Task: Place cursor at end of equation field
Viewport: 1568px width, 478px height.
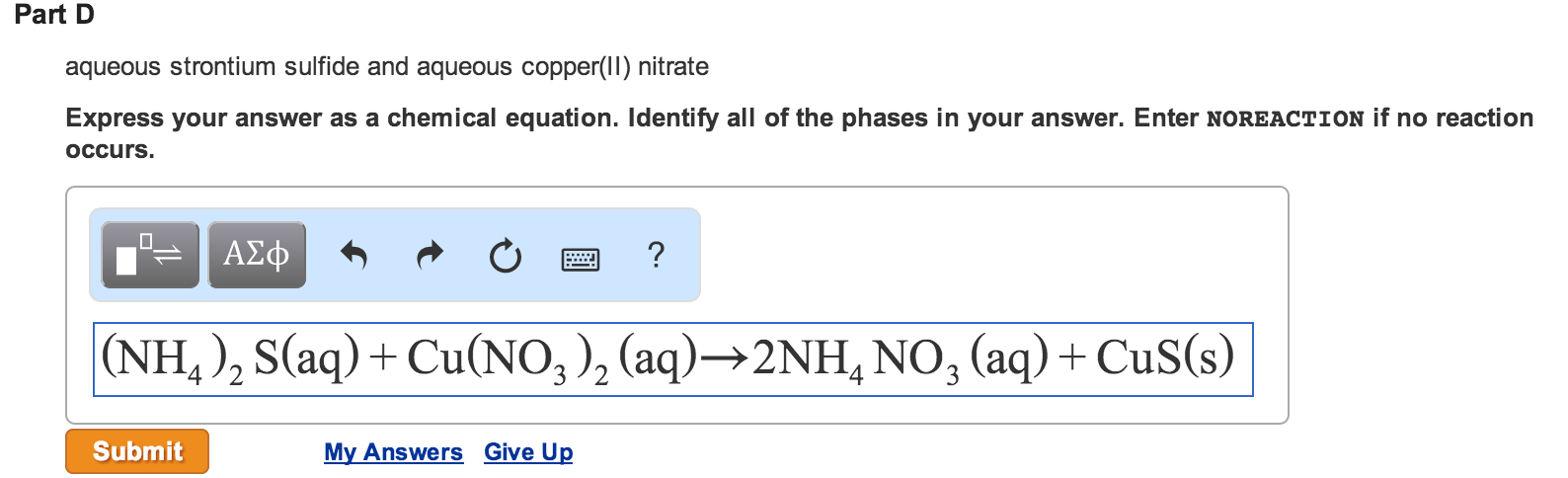Action: (x=1243, y=358)
